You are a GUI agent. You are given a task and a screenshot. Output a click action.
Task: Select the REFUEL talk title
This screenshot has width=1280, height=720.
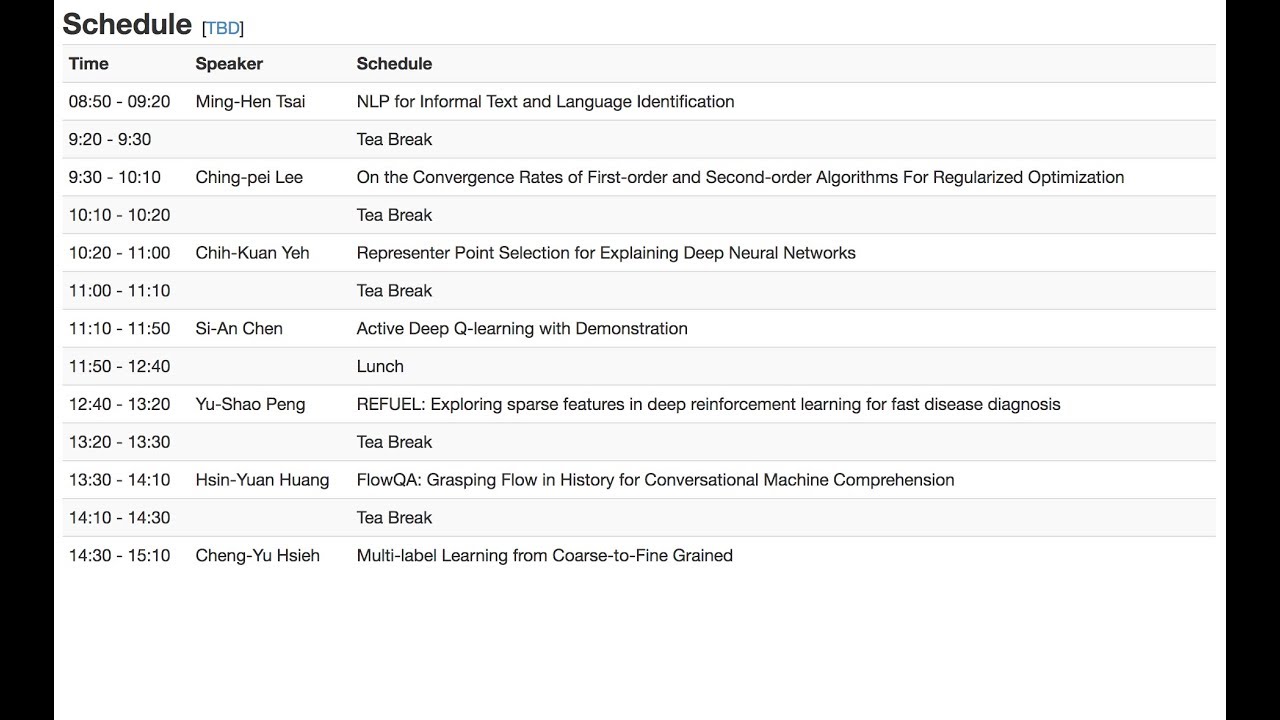coord(709,404)
